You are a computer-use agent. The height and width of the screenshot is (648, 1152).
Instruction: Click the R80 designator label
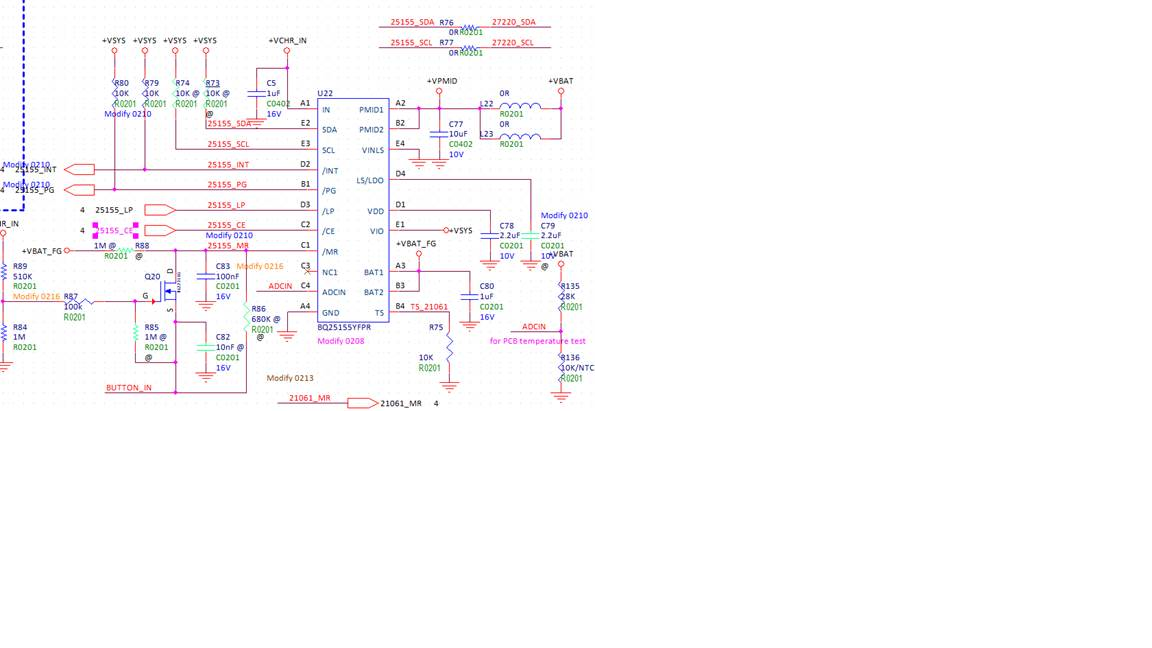[x=121, y=84]
